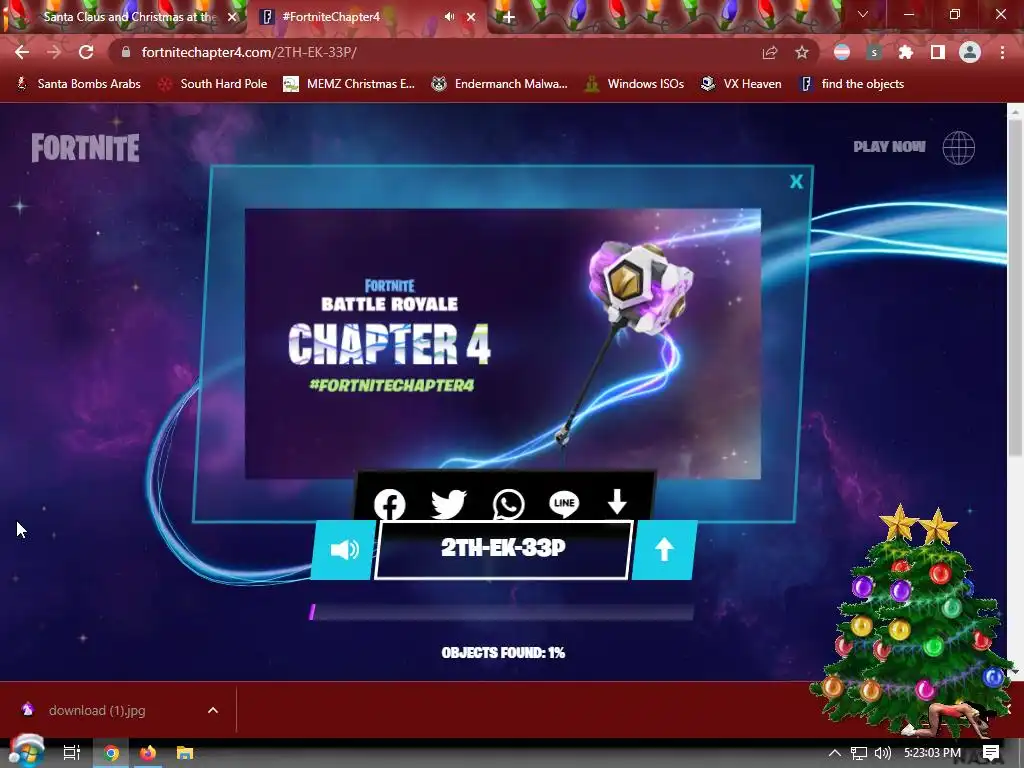Open Santa Bombs Arabs bookmark
The image size is (1024, 768).
pyautogui.click(x=78, y=84)
